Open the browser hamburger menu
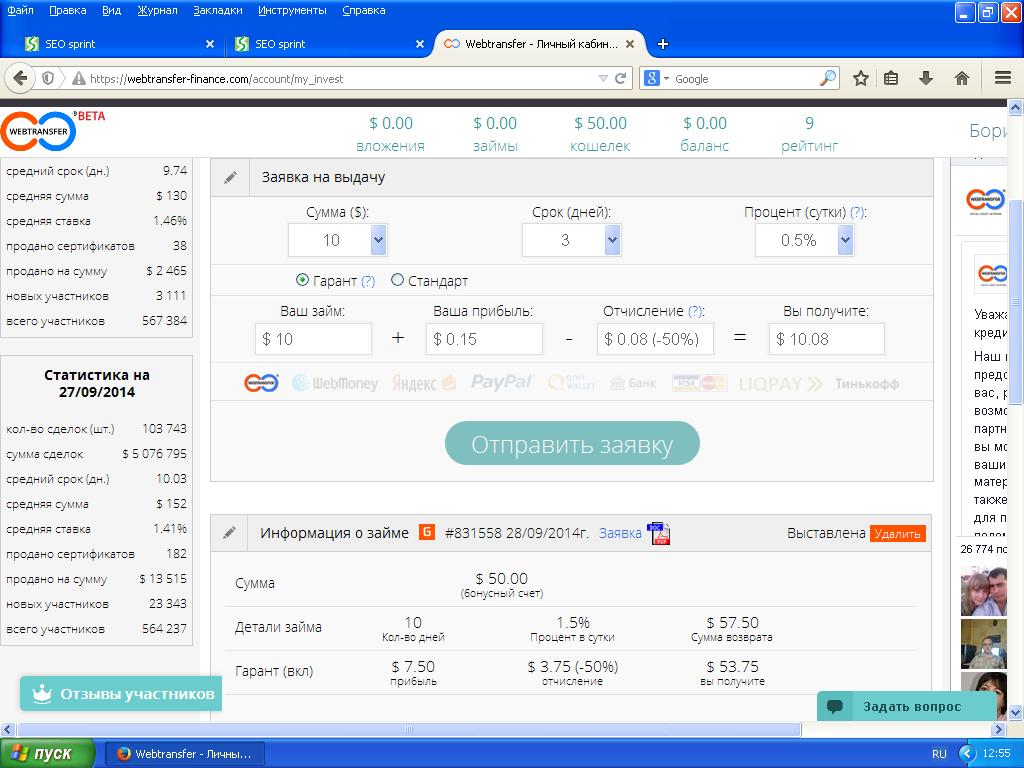The image size is (1024, 768). tap(1003, 78)
